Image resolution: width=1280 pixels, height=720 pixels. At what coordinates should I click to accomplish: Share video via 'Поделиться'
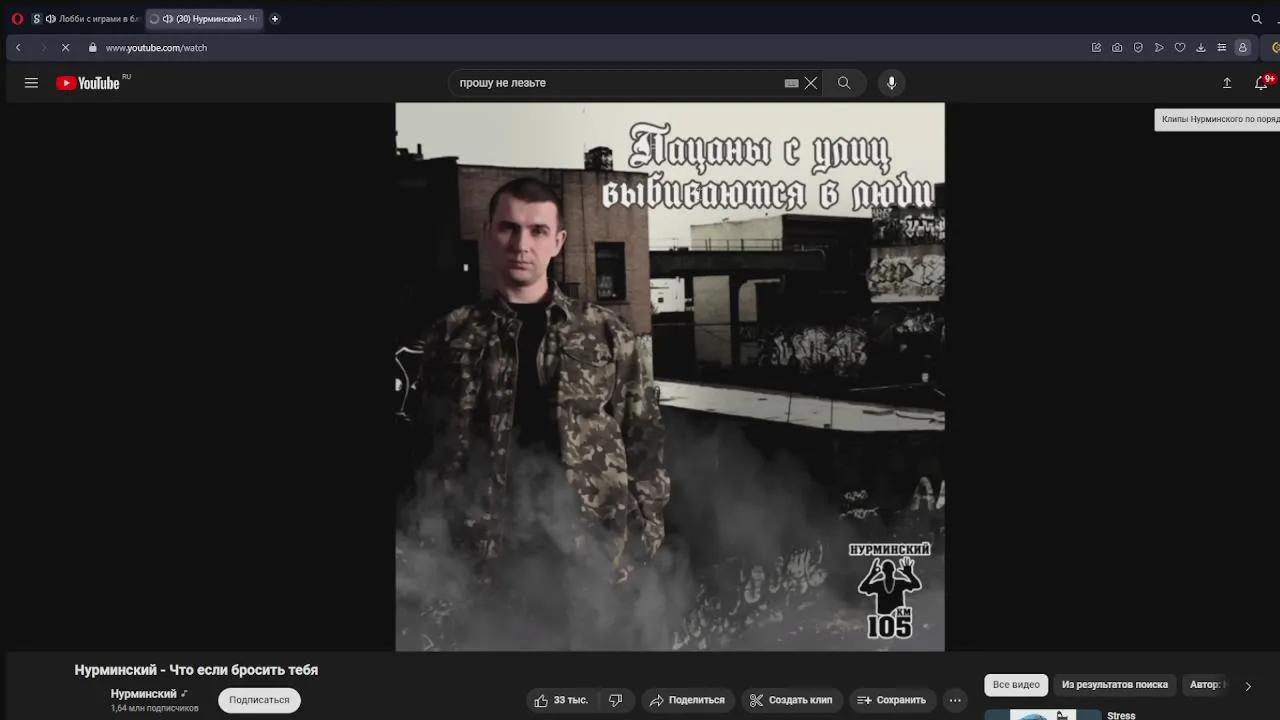point(687,700)
